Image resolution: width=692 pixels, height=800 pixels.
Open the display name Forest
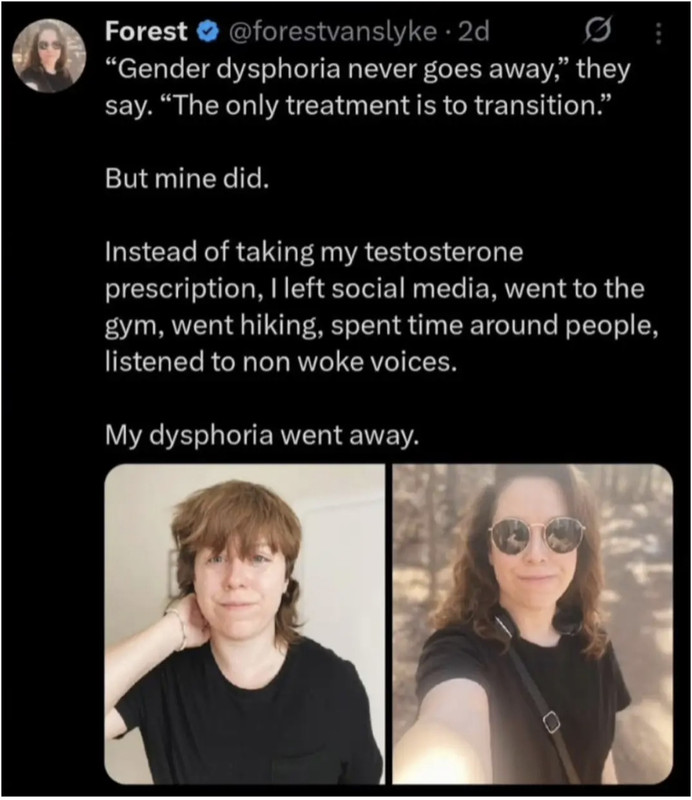[x=146, y=31]
